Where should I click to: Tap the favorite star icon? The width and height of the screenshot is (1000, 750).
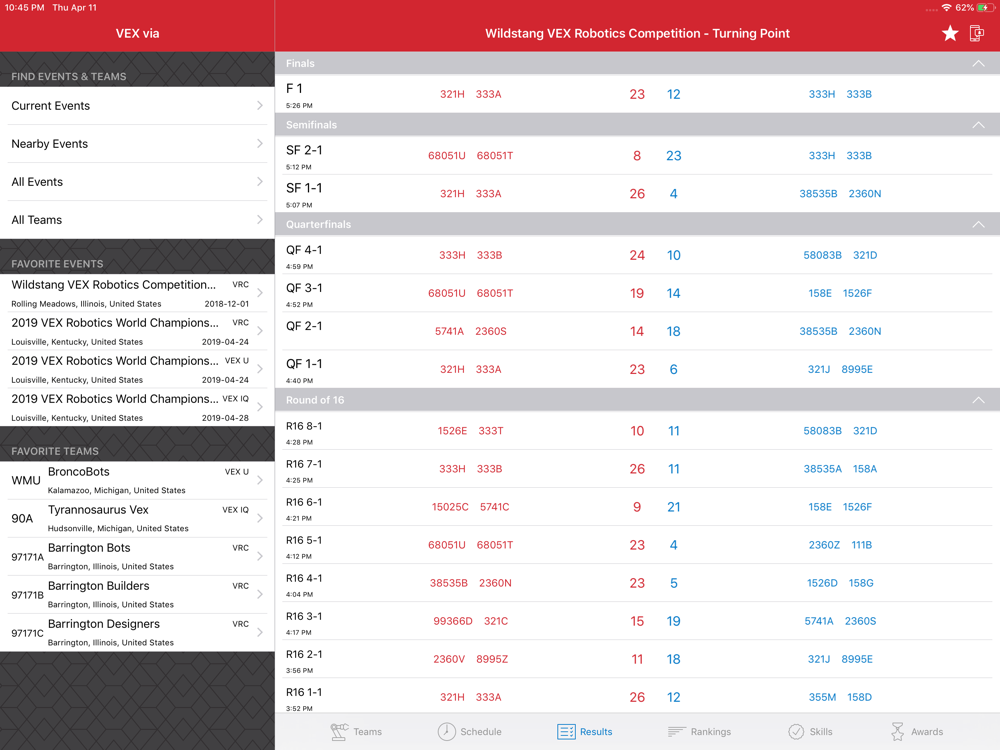point(950,33)
